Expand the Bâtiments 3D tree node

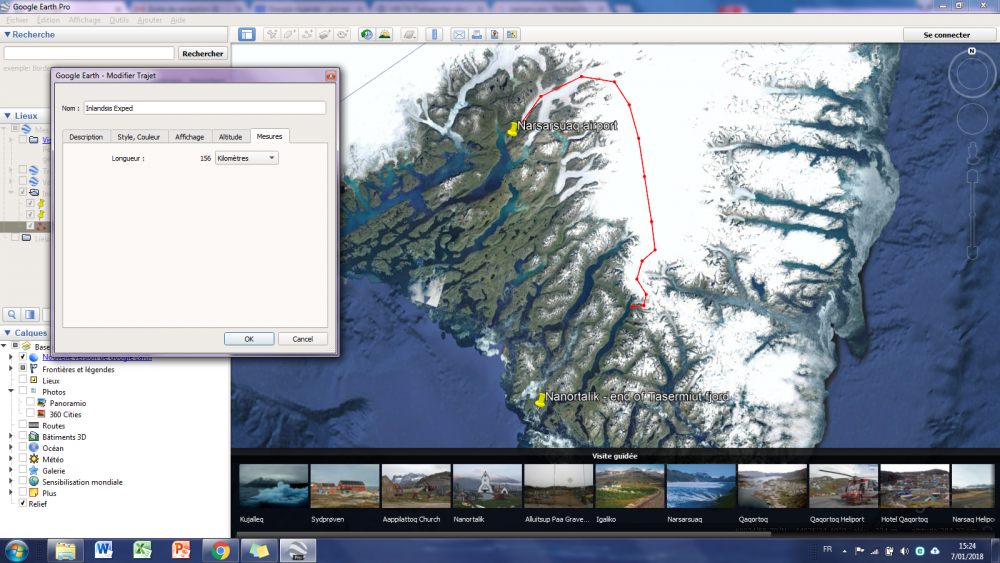[x=10, y=436]
